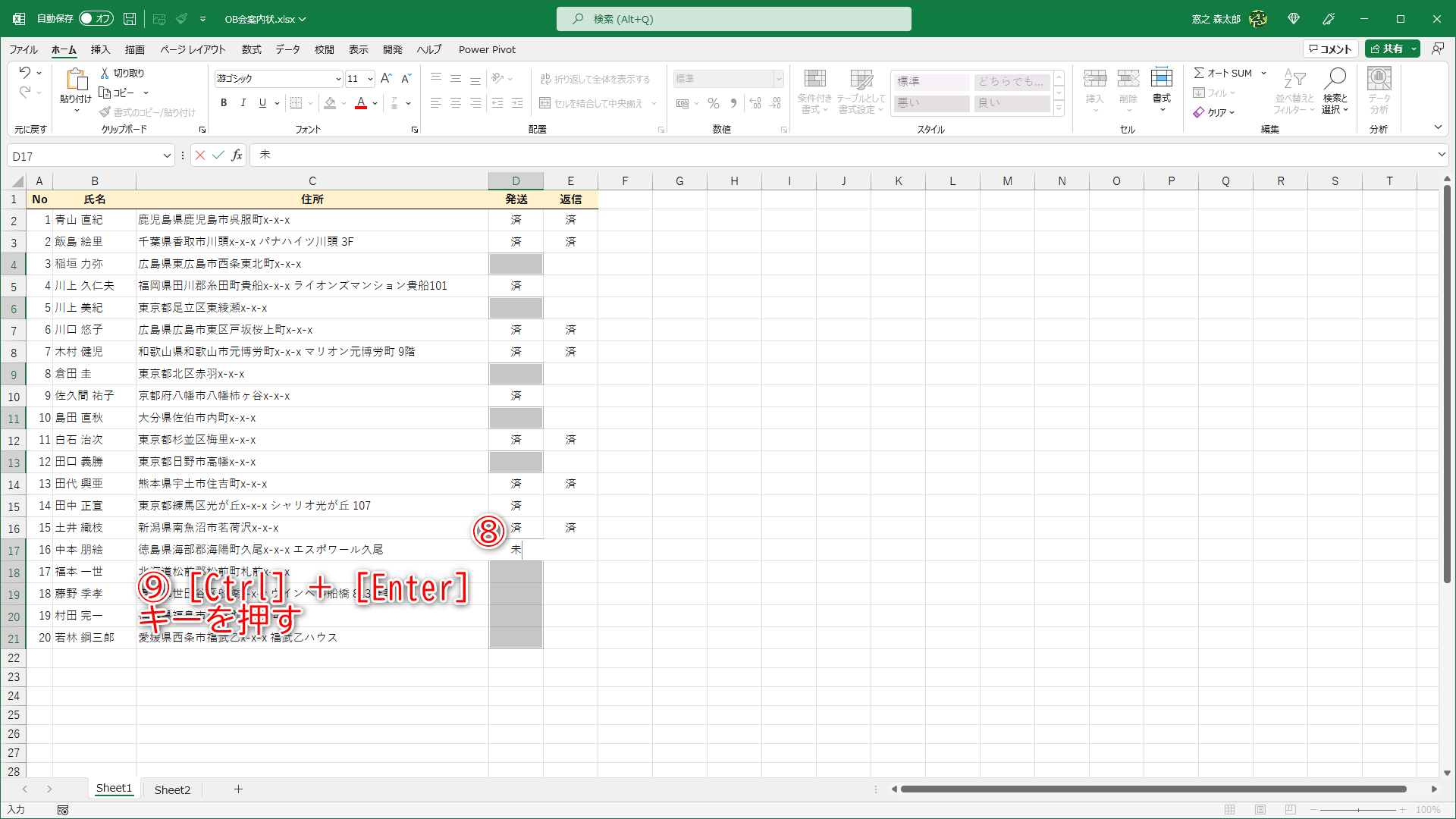Viewport: 1456px width, 819px height.
Task: Click the Paste clipboard icon
Action: [75, 79]
